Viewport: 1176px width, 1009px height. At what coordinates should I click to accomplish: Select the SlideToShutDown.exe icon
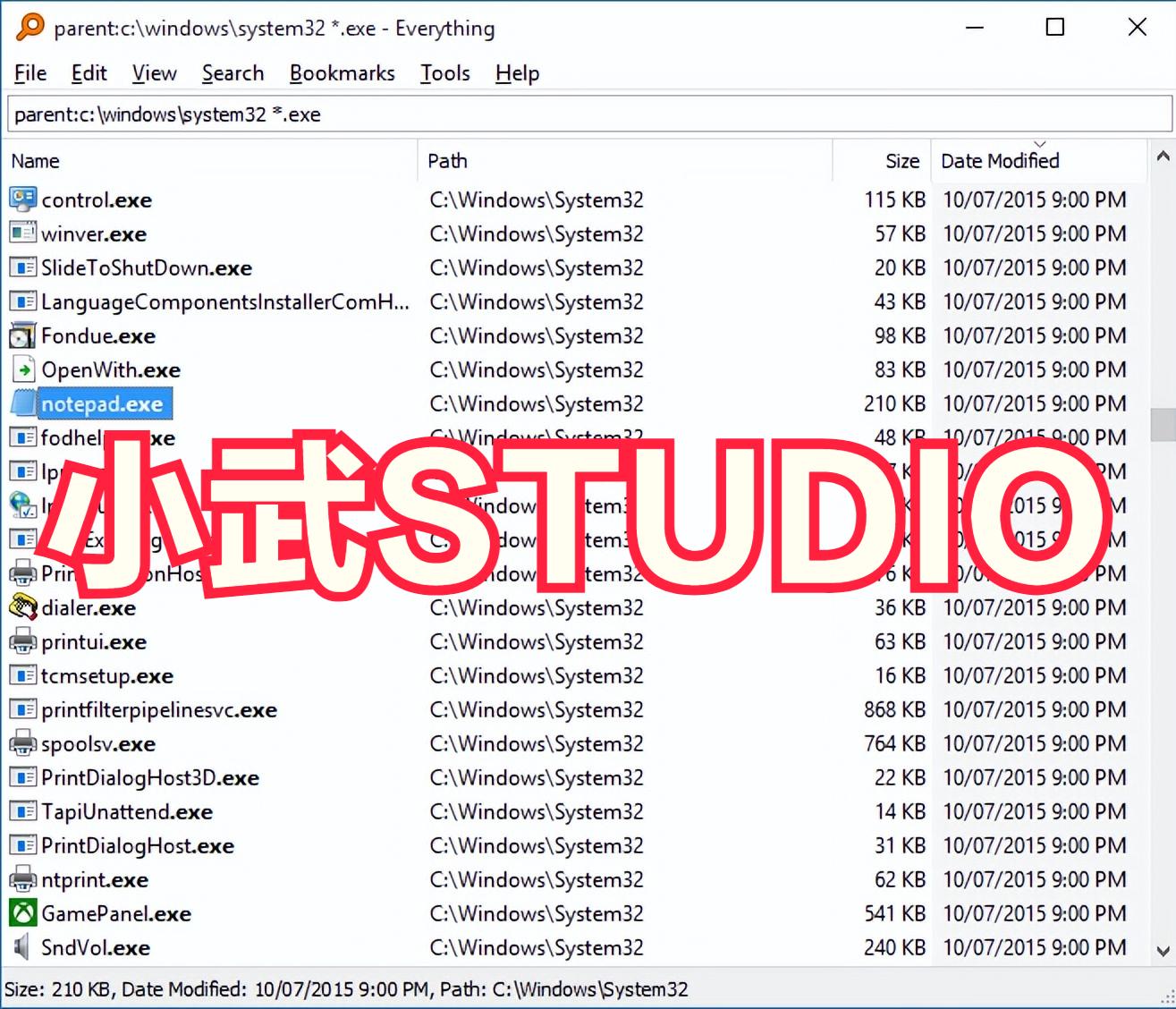click(x=22, y=267)
